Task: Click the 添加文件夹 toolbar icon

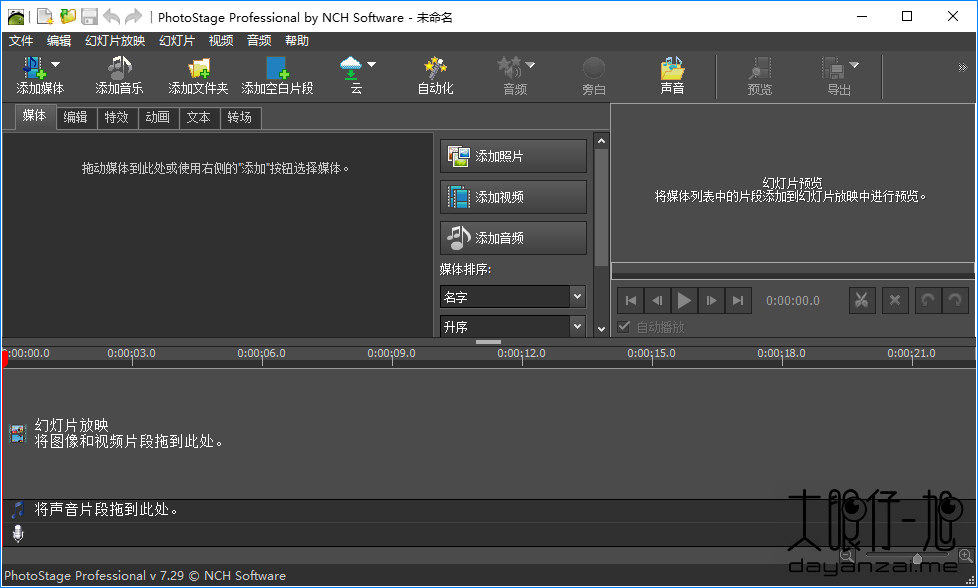Action: tap(198, 68)
